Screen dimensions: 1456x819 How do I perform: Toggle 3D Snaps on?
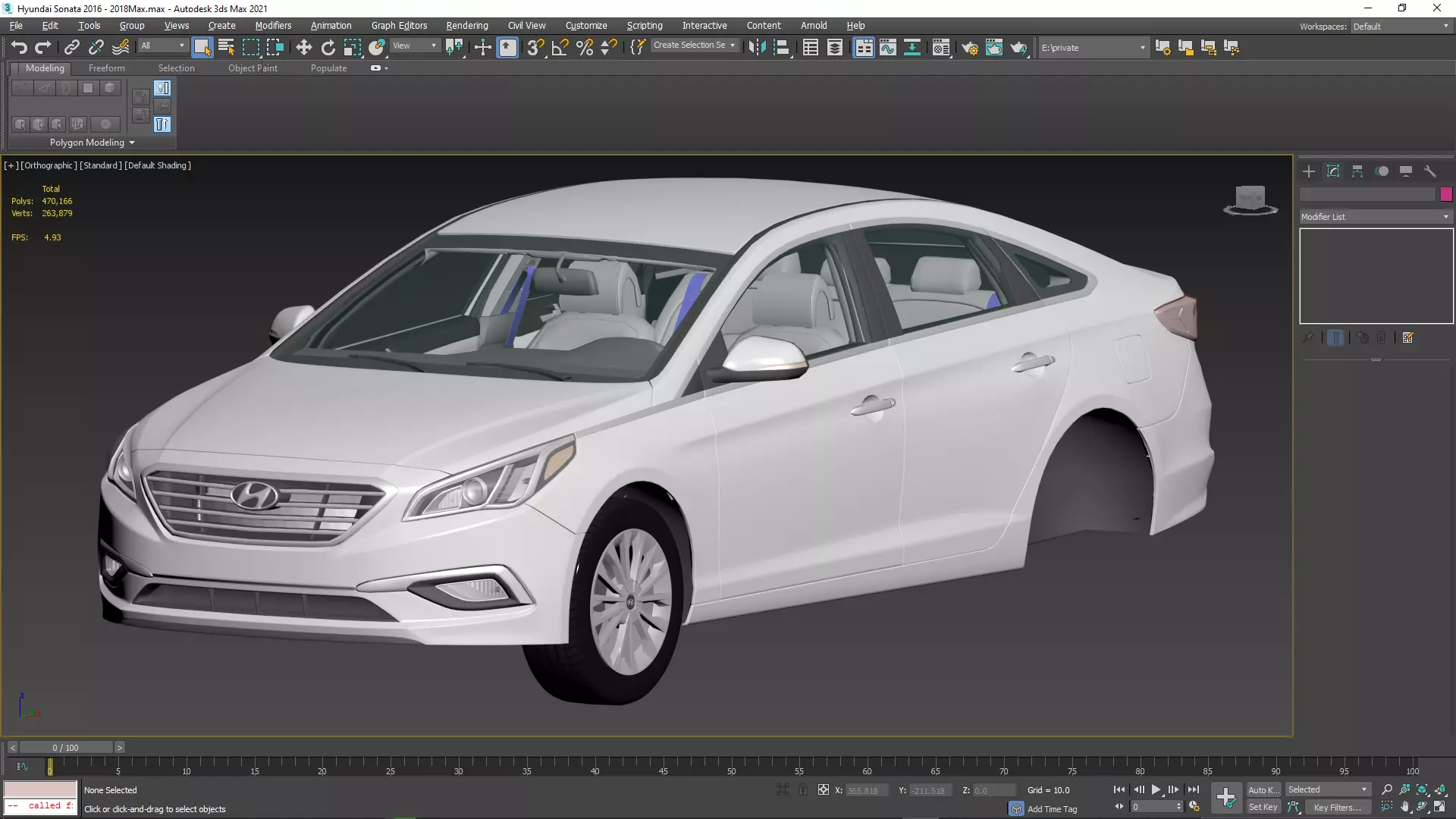[x=535, y=47]
